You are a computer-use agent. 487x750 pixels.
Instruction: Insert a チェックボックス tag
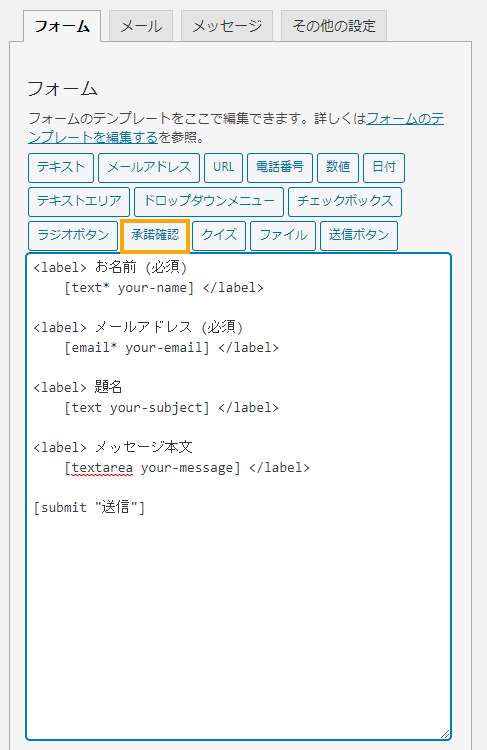coord(345,202)
